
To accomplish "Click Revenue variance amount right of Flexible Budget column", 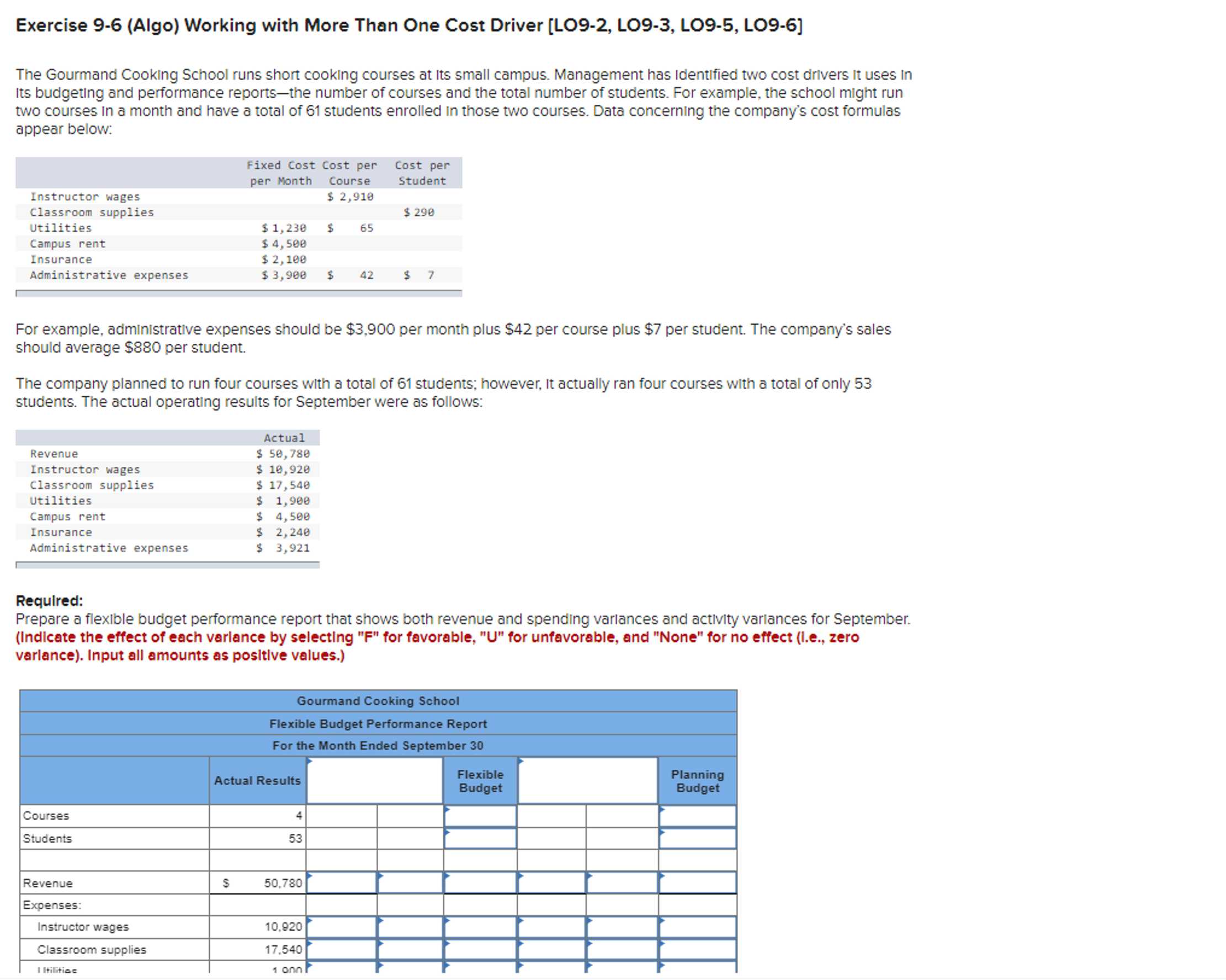I will click(x=551, y=883).
